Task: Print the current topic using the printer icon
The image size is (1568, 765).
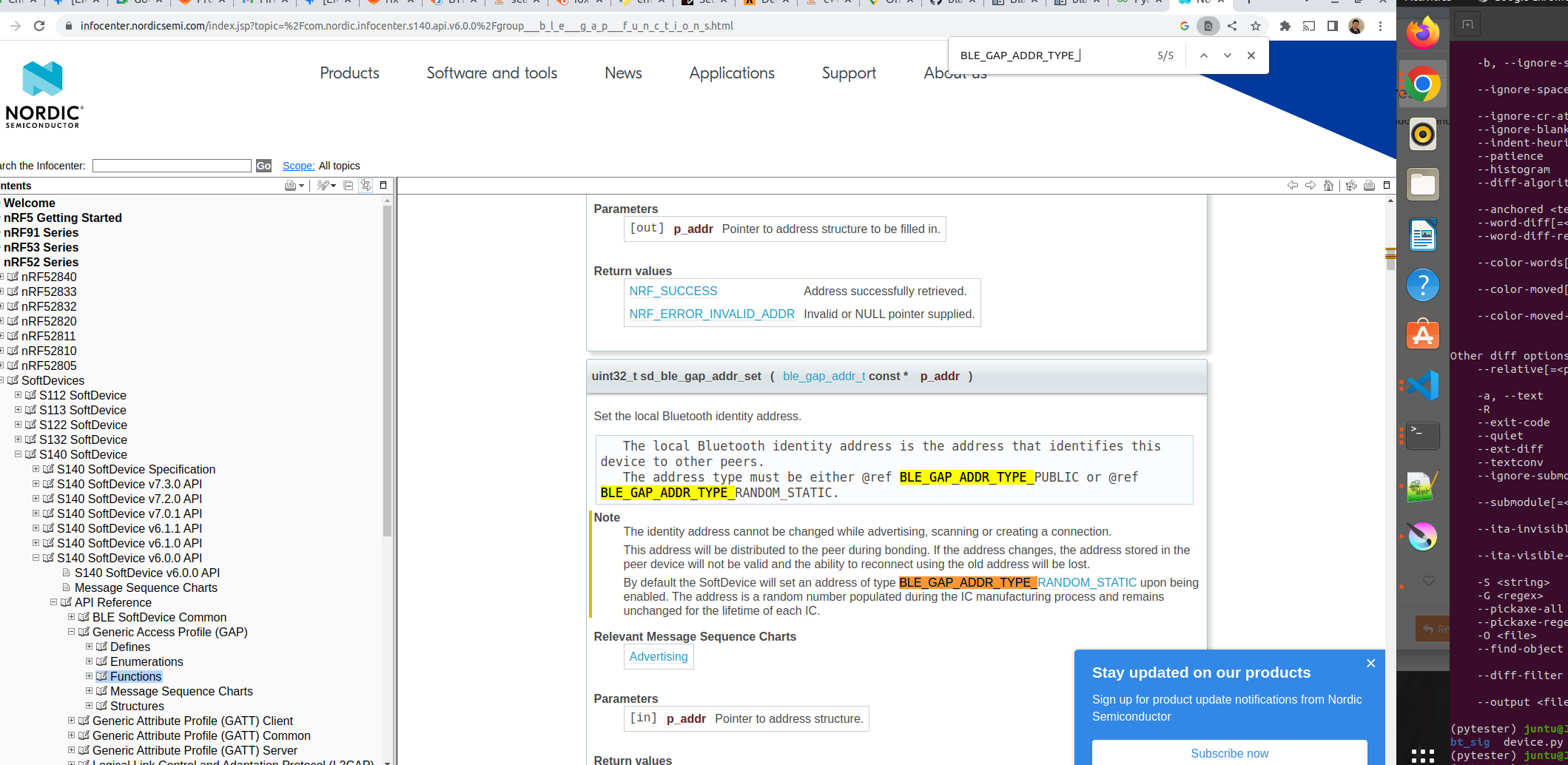Action: click(1368, 186)
